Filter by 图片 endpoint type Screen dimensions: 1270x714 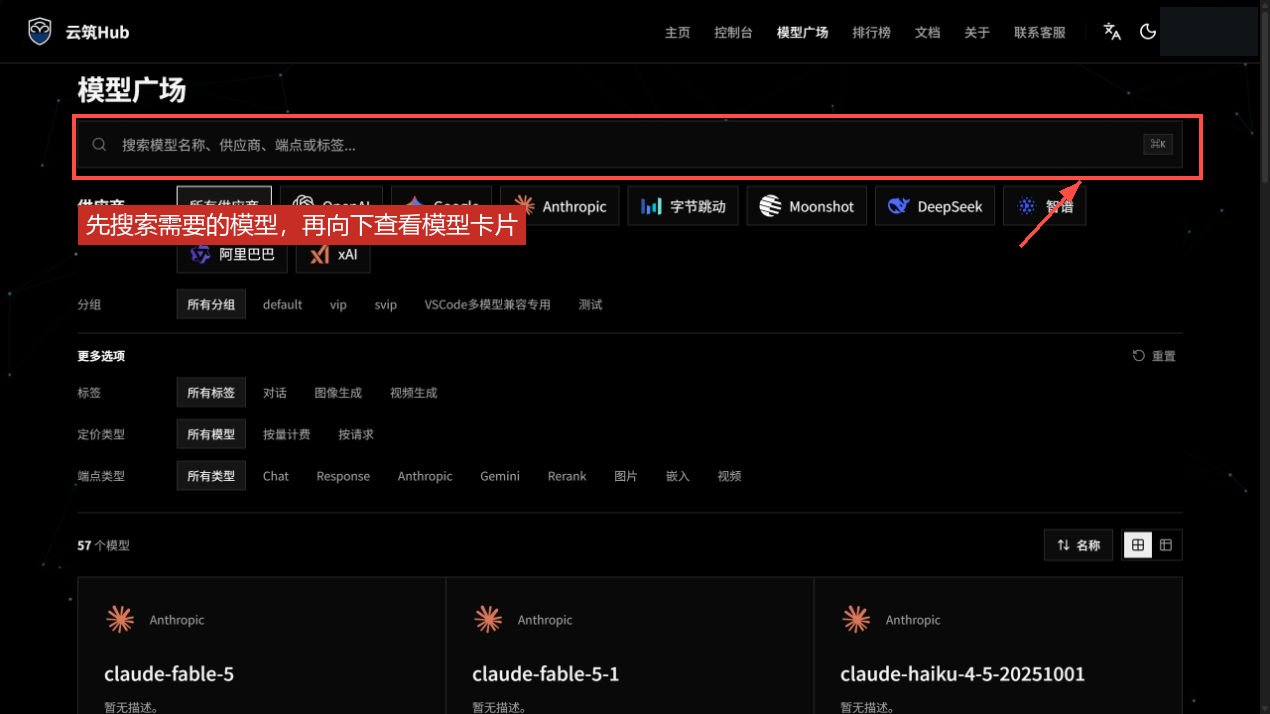[x=626, y=476]
